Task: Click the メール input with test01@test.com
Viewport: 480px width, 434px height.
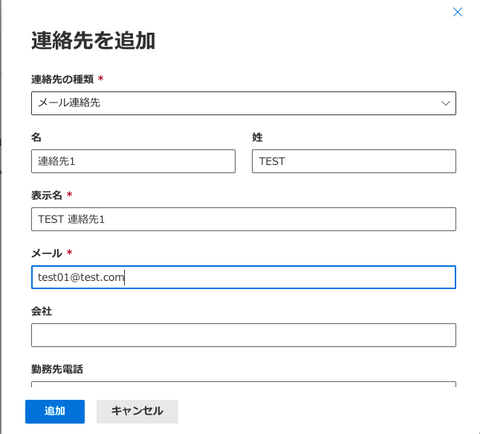Action: 243,277
